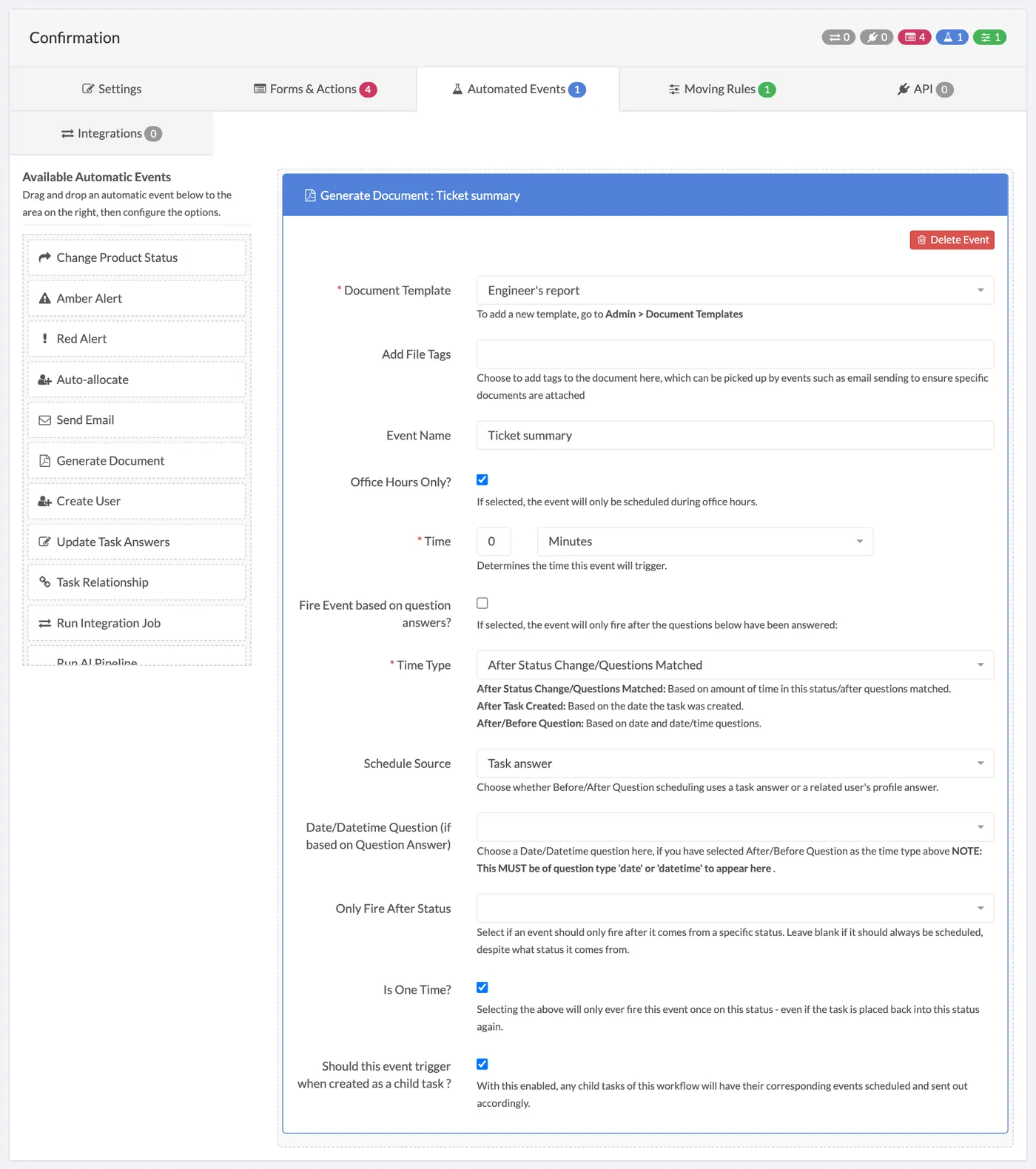This screenshot has width=1036, height=1169.
Task: Click the Update Task Answers edit icon
Action: coord(44,542)
